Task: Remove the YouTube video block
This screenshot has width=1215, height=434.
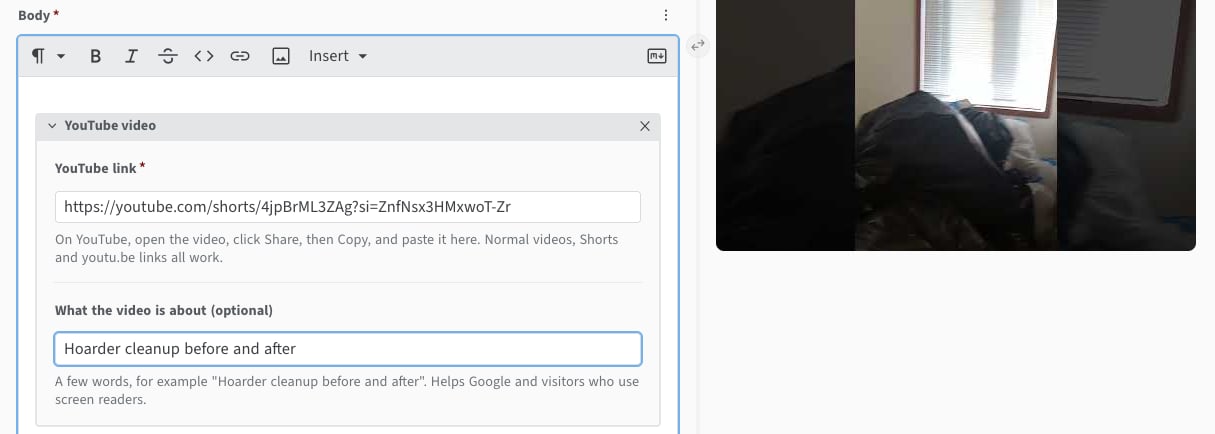Action: pos(644,126)
